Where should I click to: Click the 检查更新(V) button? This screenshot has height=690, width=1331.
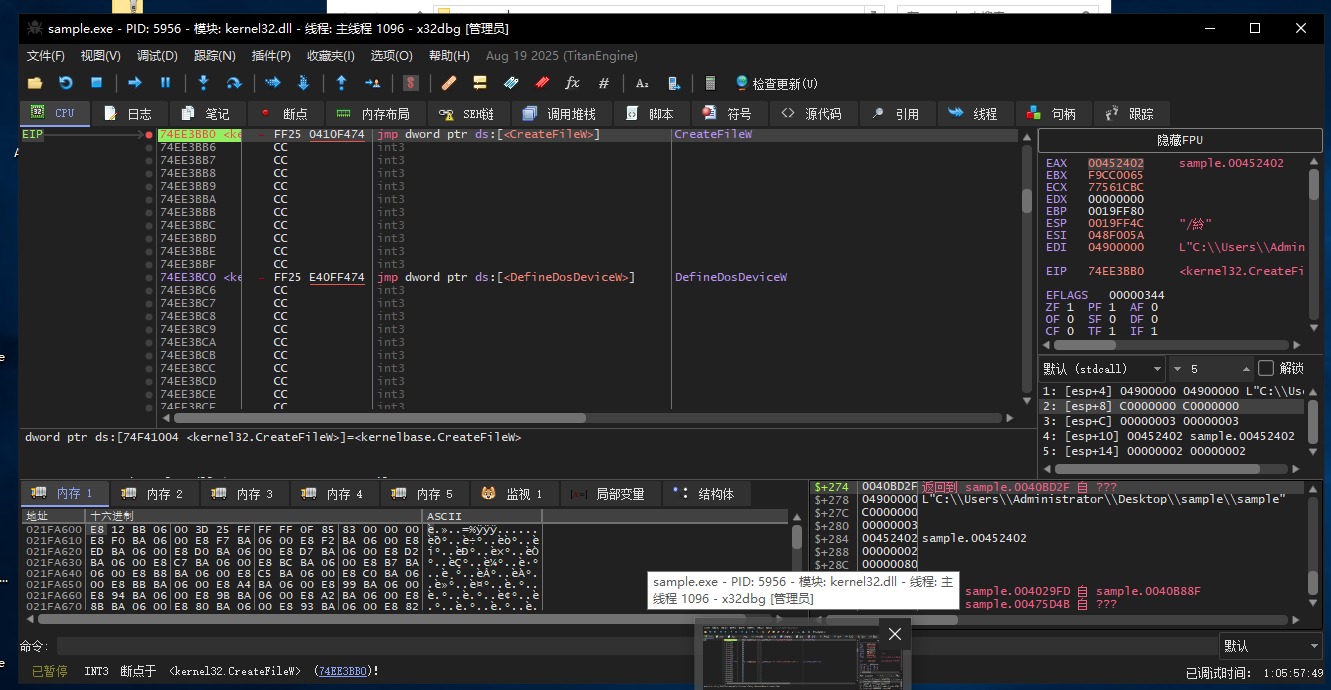click(776, 83)
